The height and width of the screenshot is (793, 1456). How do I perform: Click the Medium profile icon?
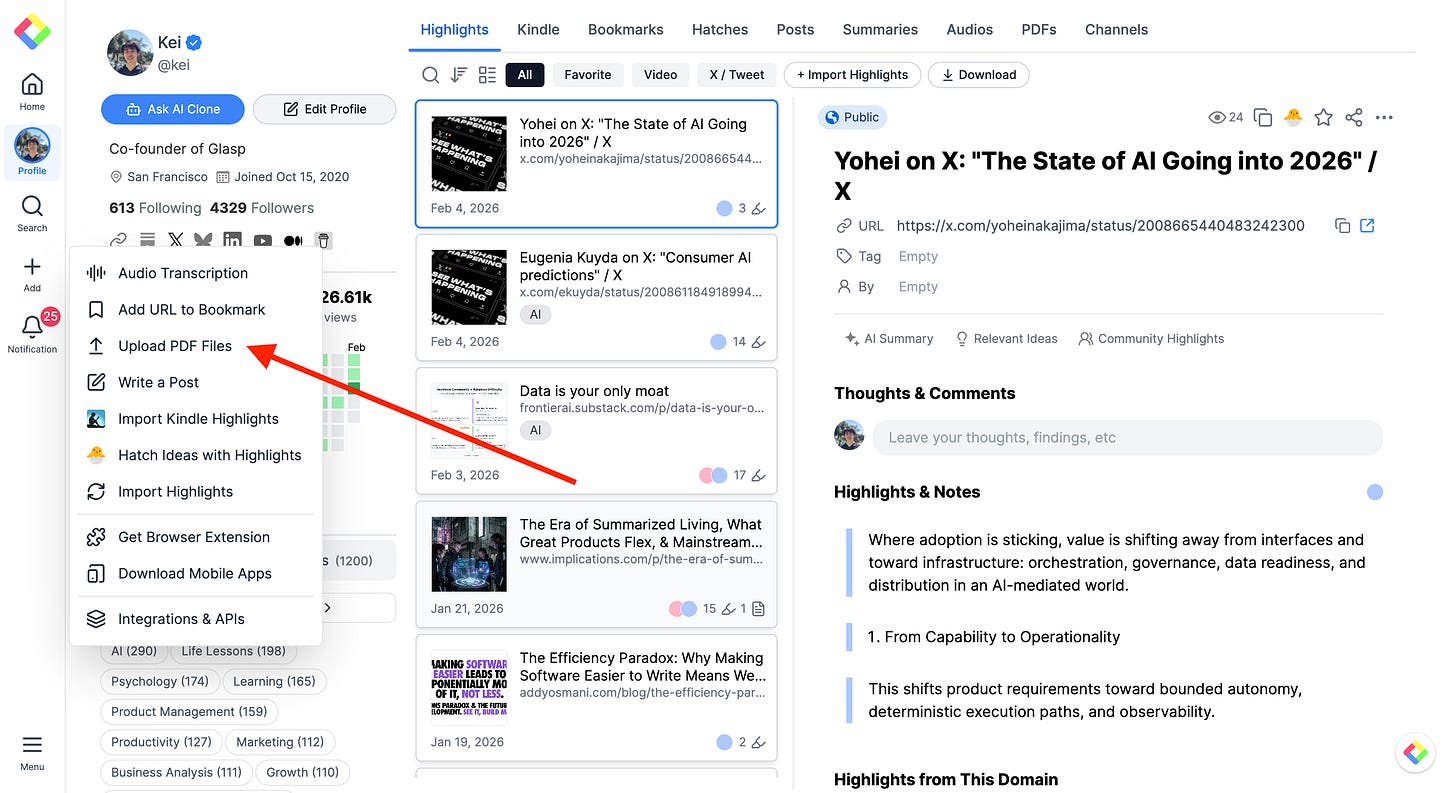pyautogui.click(x=293, y=240)
